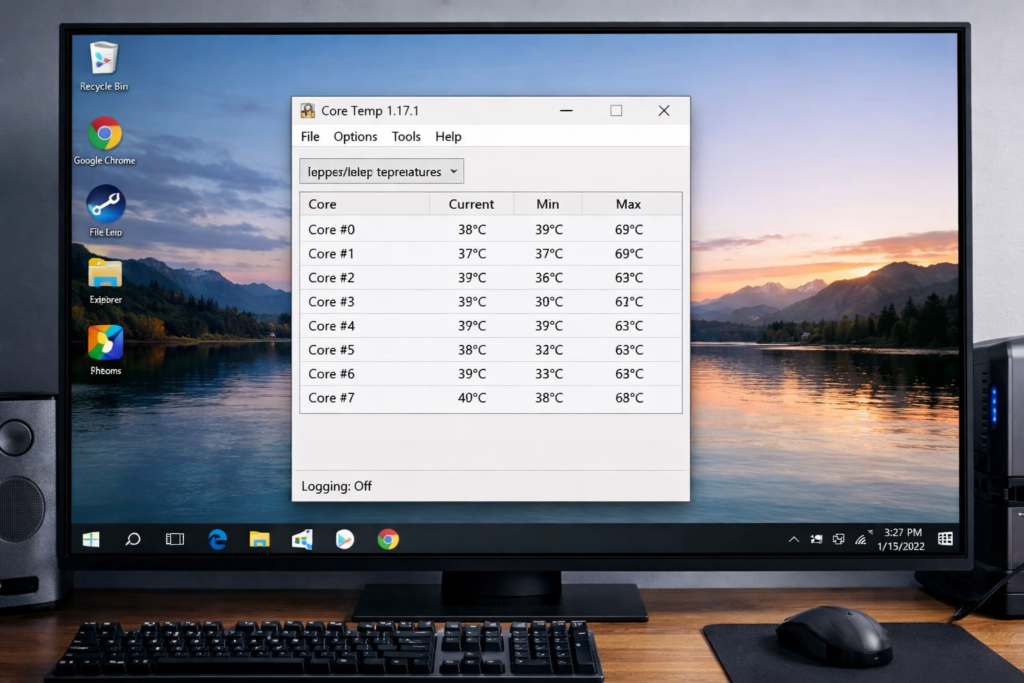Open the Tools menu
The width and height of the screenshot is (1024, 683).
pos(406,136)
